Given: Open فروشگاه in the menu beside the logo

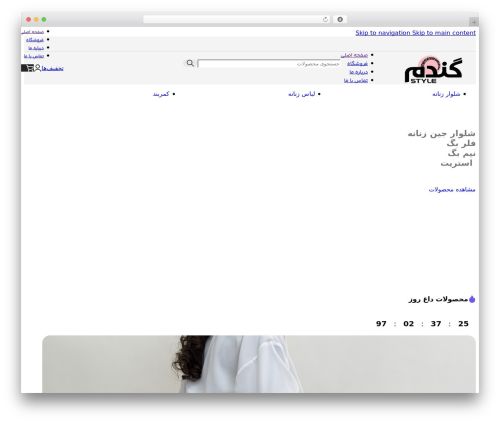Looking at the screenshot, I should click(357, 63).
